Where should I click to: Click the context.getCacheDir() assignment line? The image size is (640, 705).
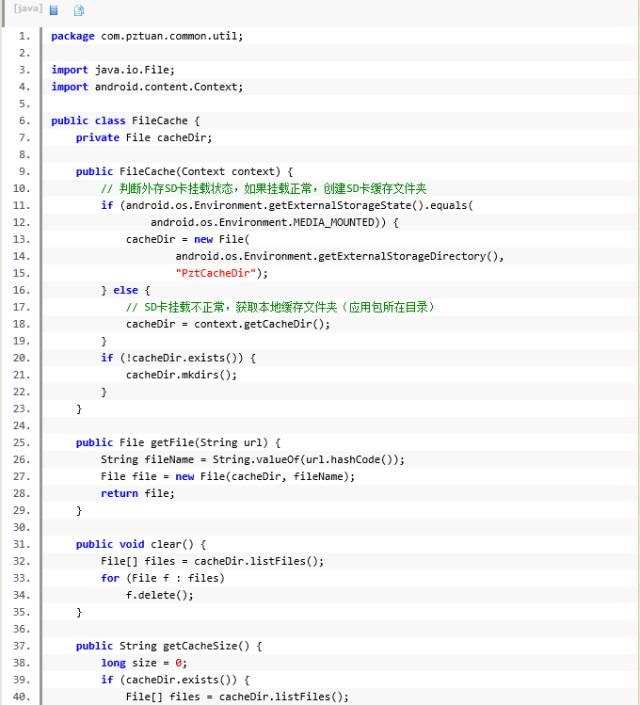point(227,324)
